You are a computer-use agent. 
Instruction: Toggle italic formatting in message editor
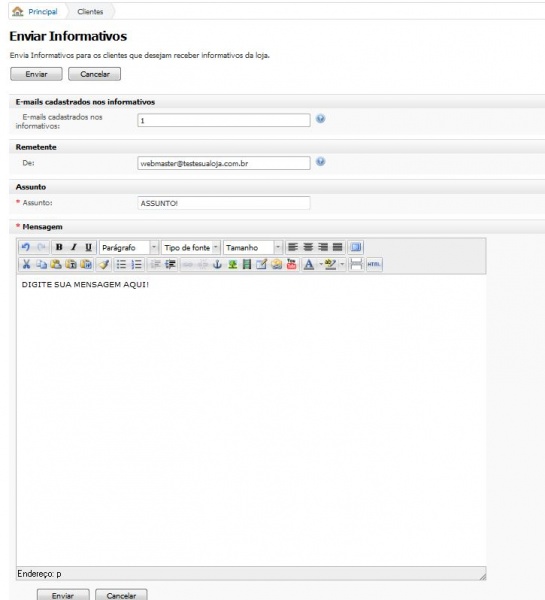(74, 247)
